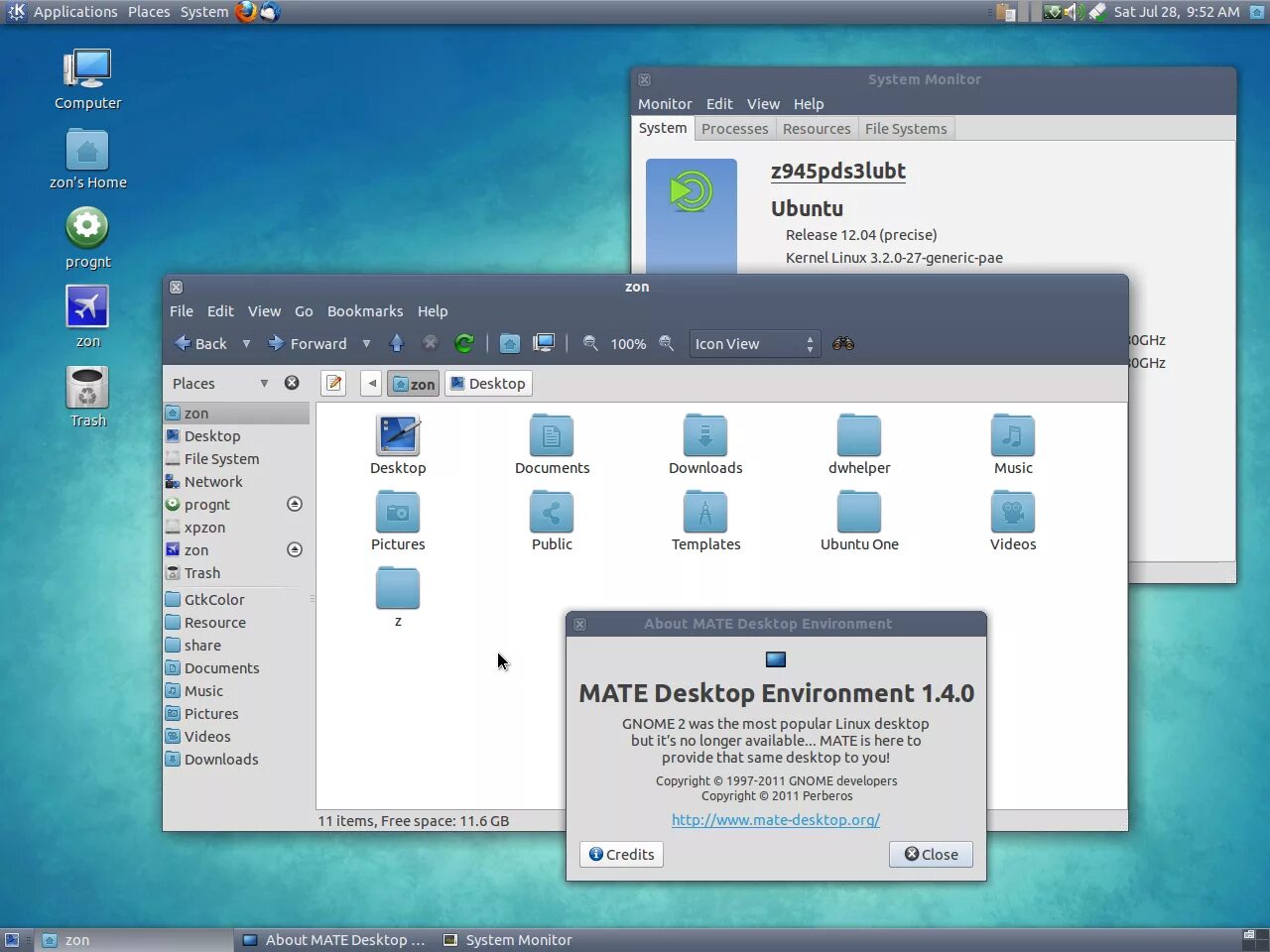This screenshot has width=1270, height=952.
Task: Open the mate-desktop.org link
Action: [x=776, y=819]
